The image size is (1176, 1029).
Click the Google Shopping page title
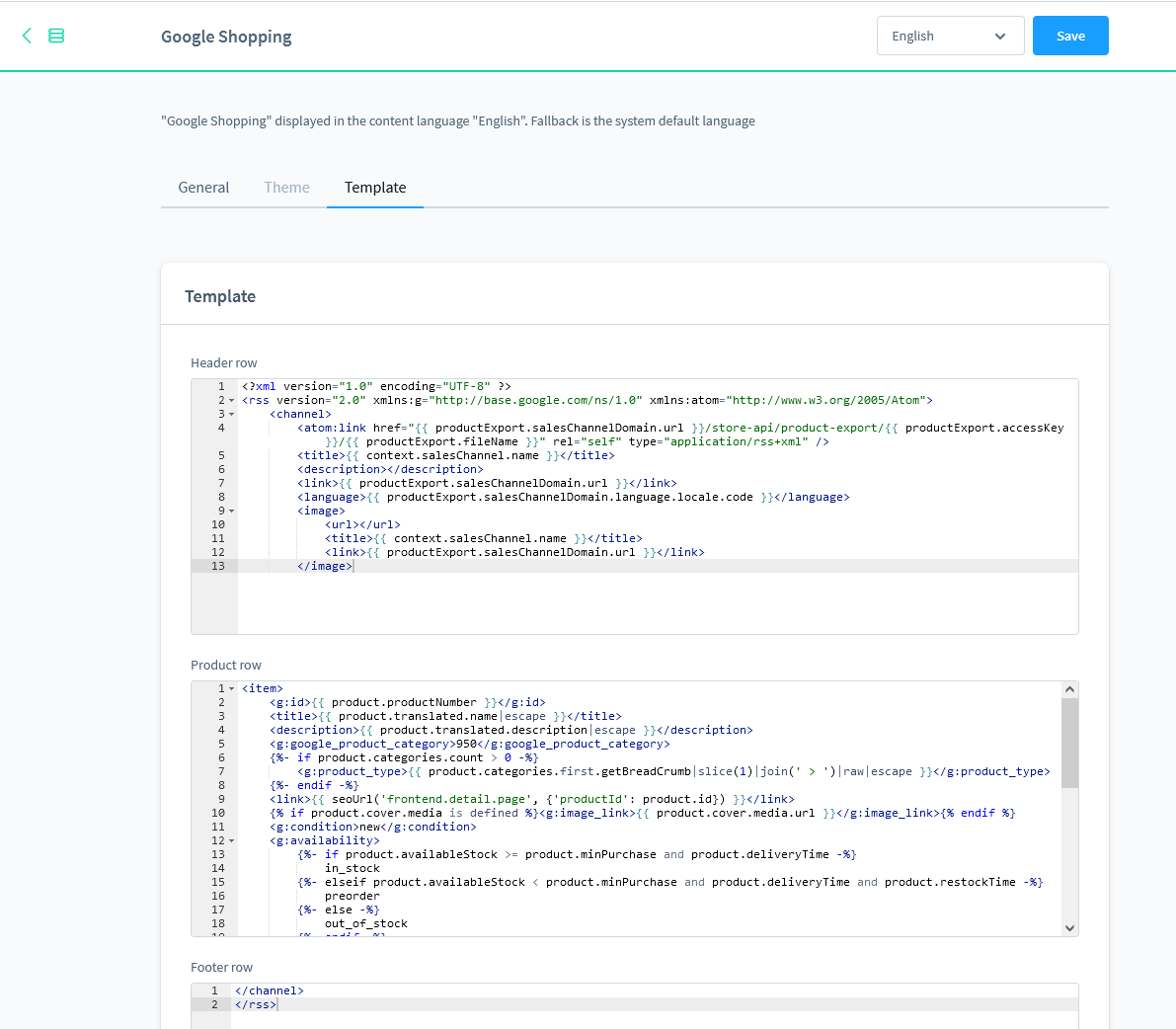coord(226,36)
